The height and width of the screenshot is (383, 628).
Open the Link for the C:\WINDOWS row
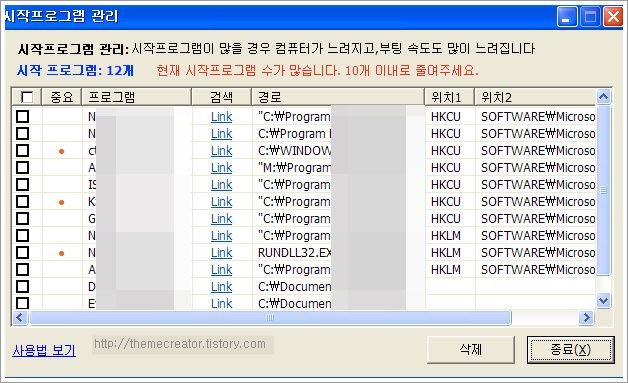[221, 151]
